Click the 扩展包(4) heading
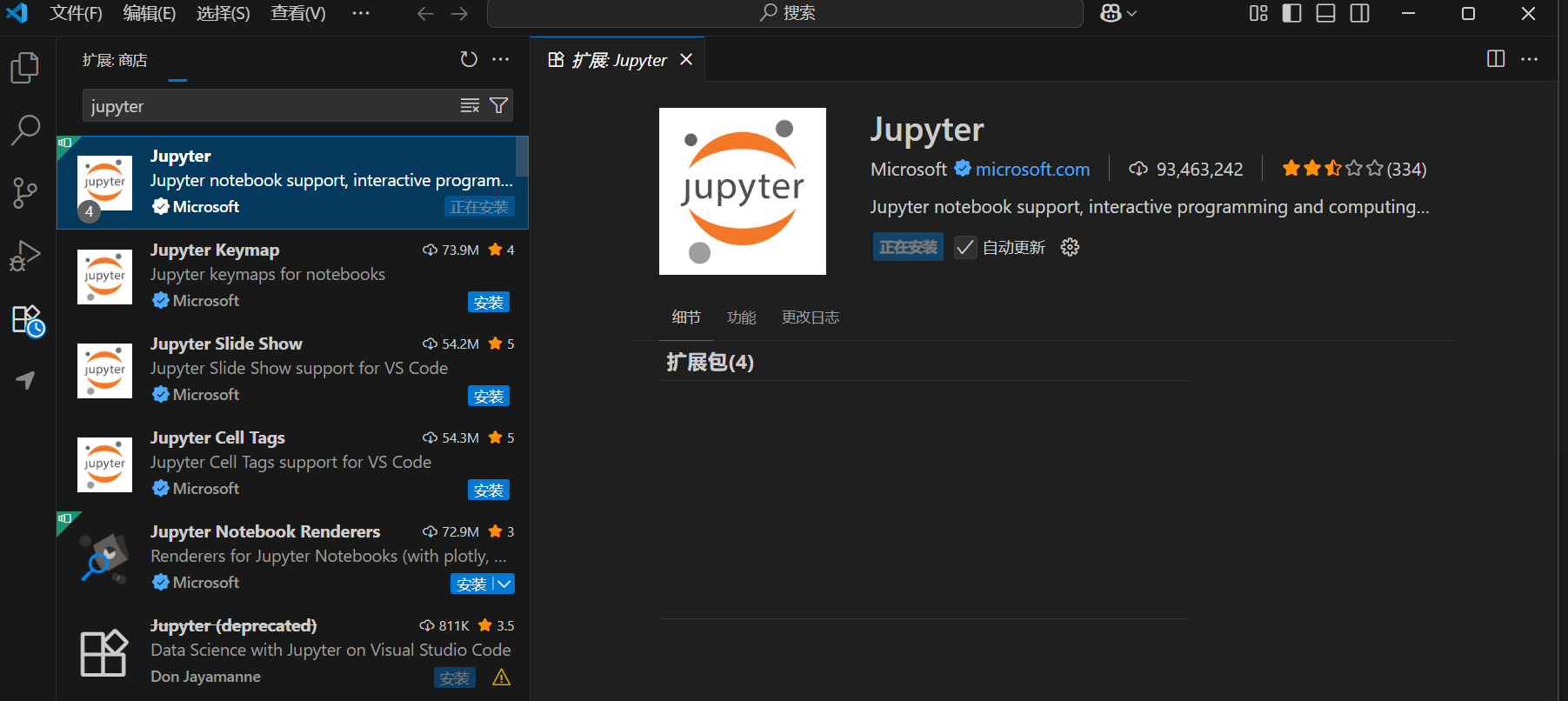Screen dimensions: 1568x701 pyautogui.click(x=710, y=362)
